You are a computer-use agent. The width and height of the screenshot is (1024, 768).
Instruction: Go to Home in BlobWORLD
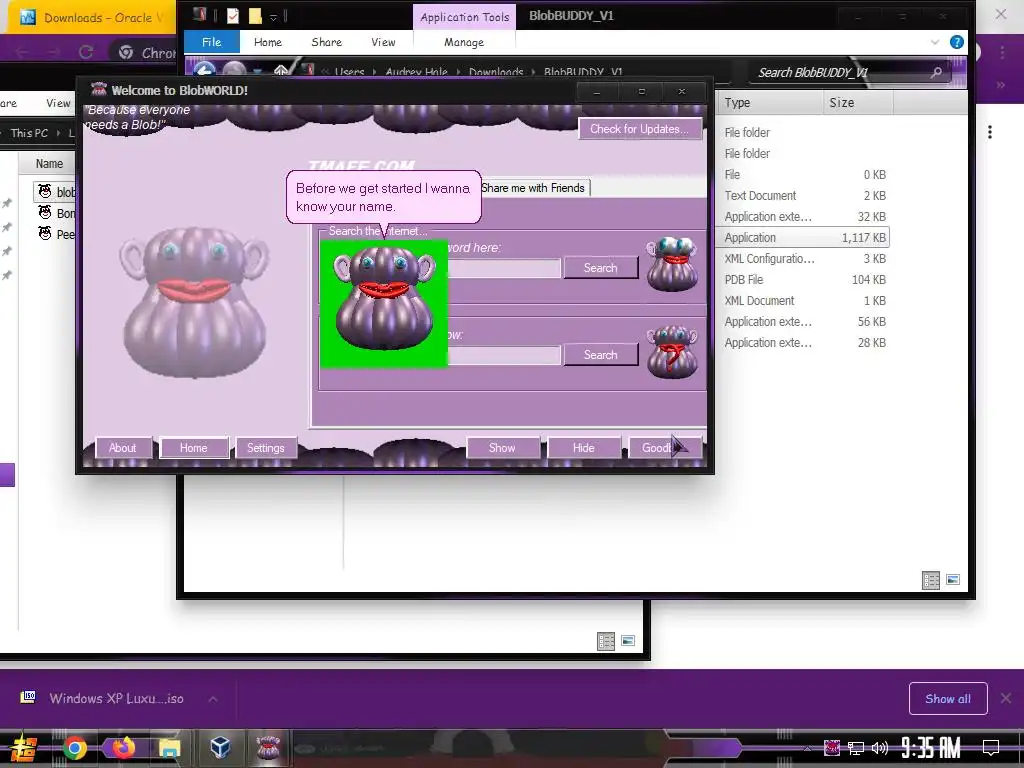click(x=194, y=448)
